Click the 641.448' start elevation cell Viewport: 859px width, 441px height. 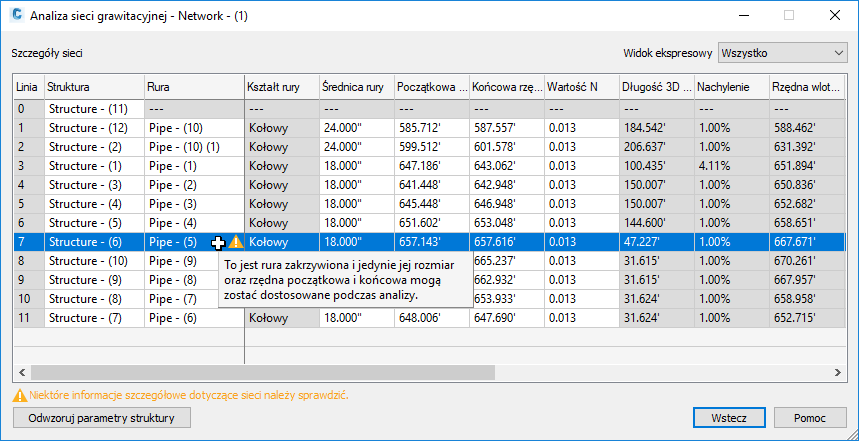tap(432, 185)
